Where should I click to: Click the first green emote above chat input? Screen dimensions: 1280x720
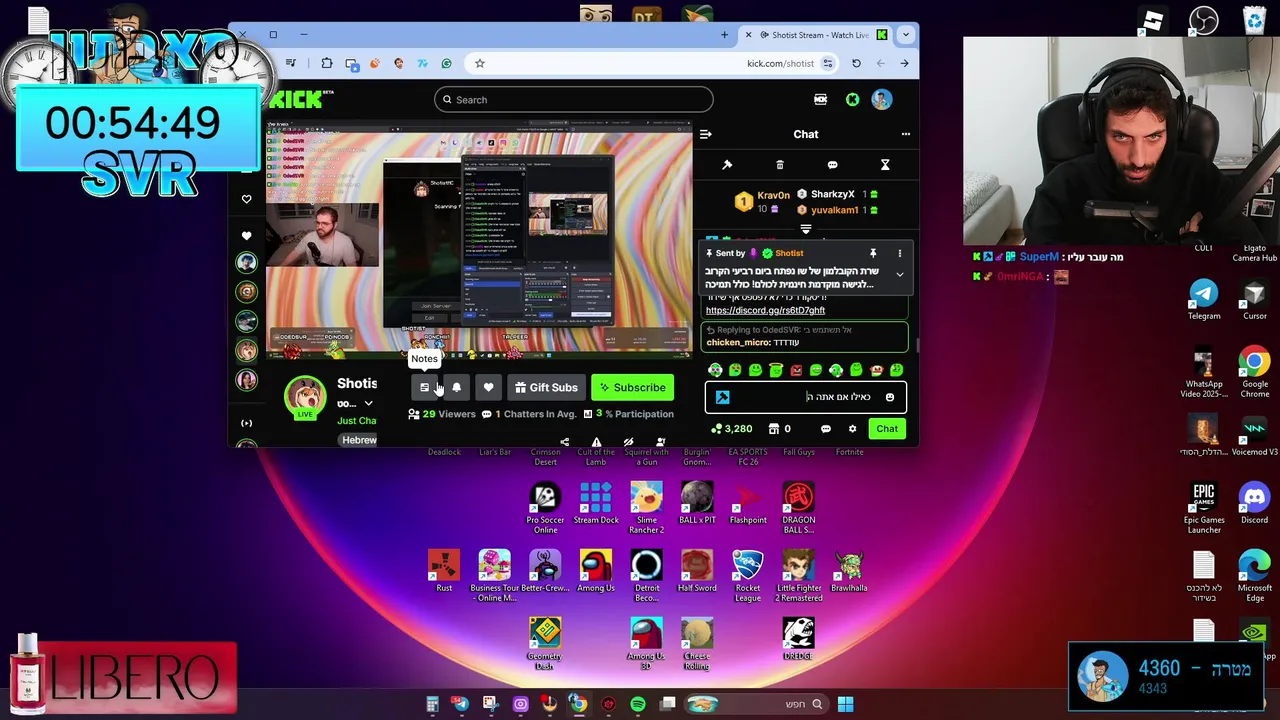715,371
